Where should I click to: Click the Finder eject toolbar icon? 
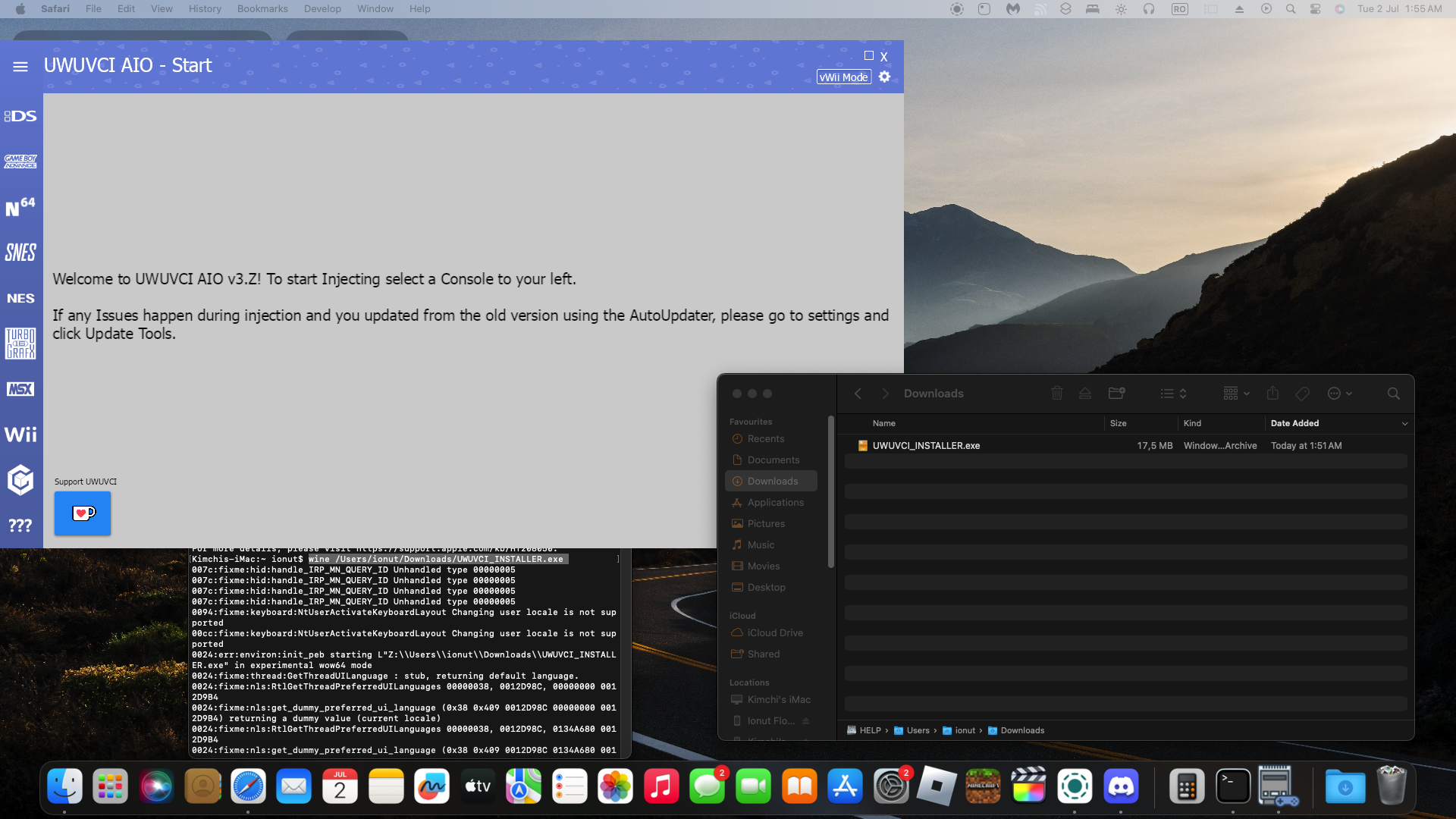point(1085,394)
